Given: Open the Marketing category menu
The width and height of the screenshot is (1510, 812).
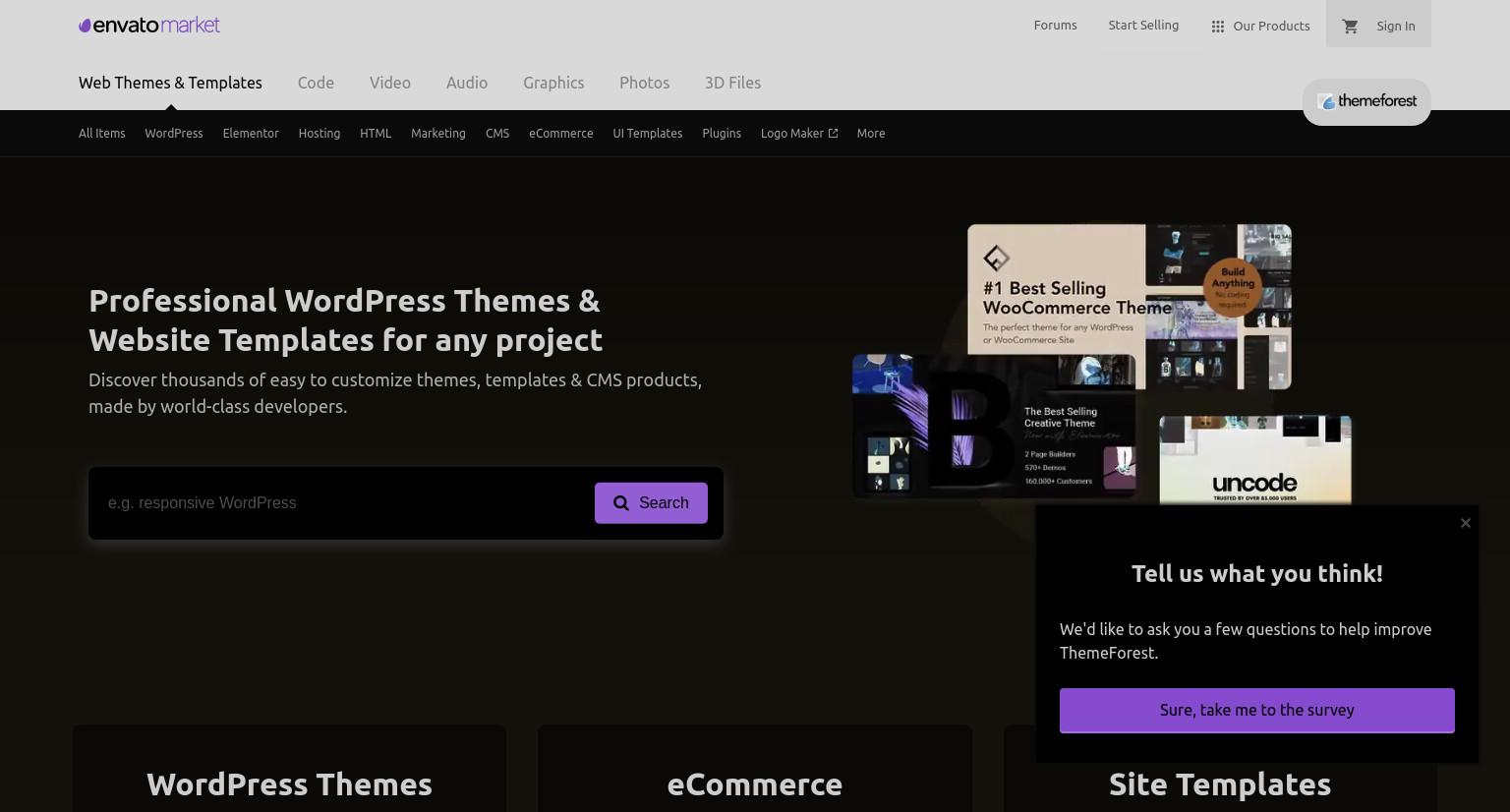Looking at the screenshot, I should coord(438,133).
